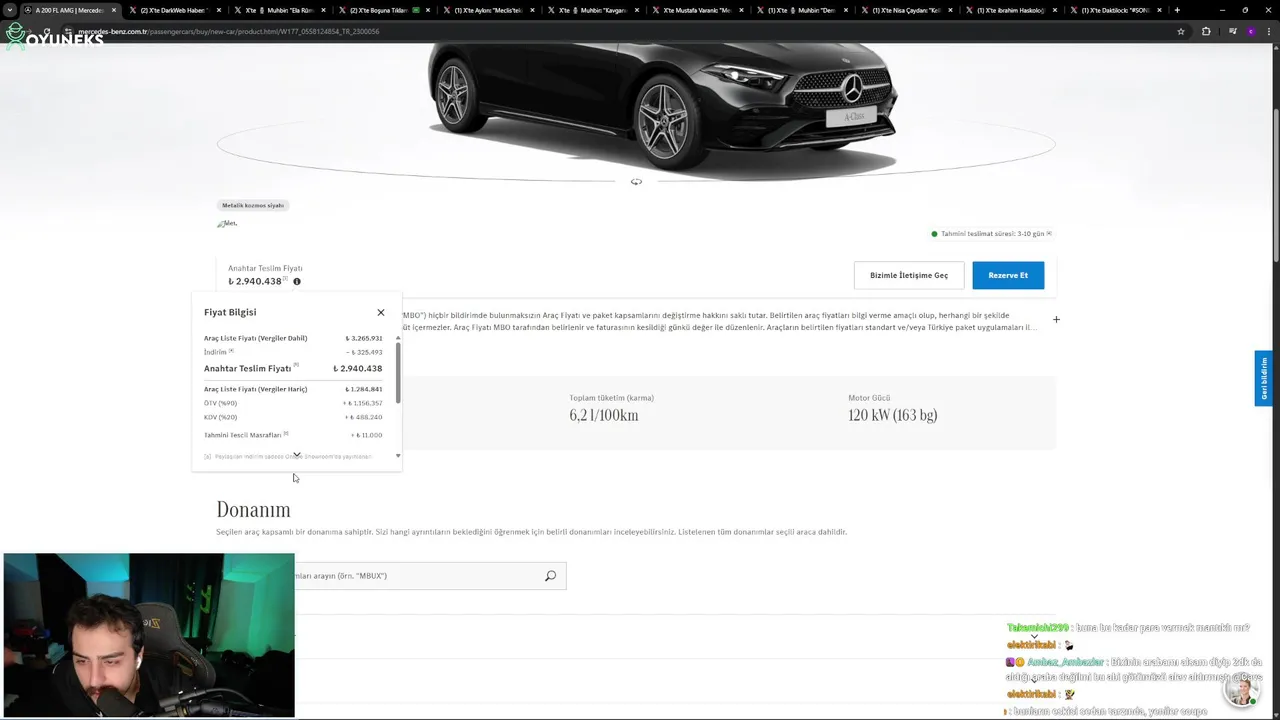Open Chrome three-dot menu
The width and height of the screenshot is (1280, 720).
tap(1271, 31)
